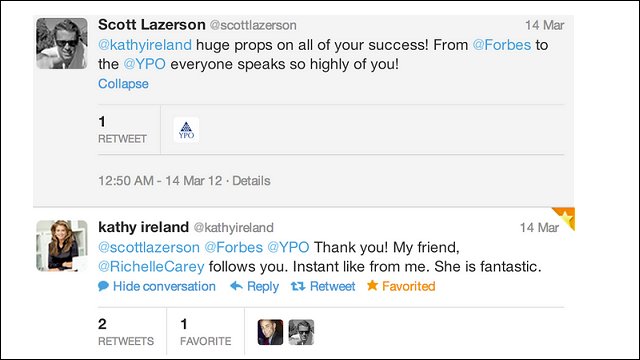Viewport: 640px width, 360px height.
Task: Click the first retweeter avatar under kathy's tweet
Action: [270, 332]
